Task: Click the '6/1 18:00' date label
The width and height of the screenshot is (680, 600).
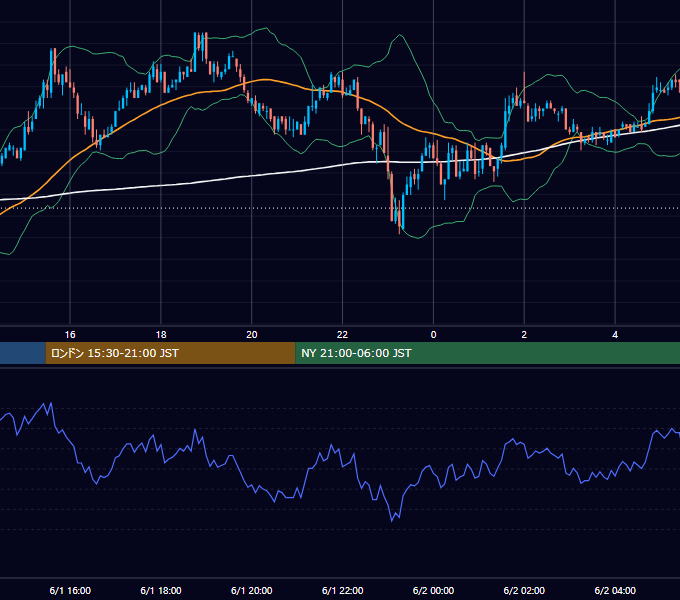Action: 161,590
